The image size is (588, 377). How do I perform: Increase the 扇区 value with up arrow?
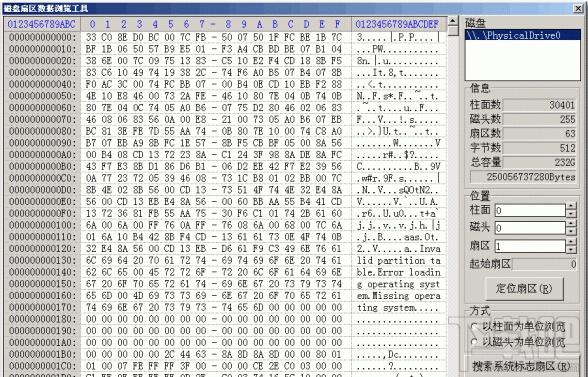pyautogui.click(x=571, y=242)
